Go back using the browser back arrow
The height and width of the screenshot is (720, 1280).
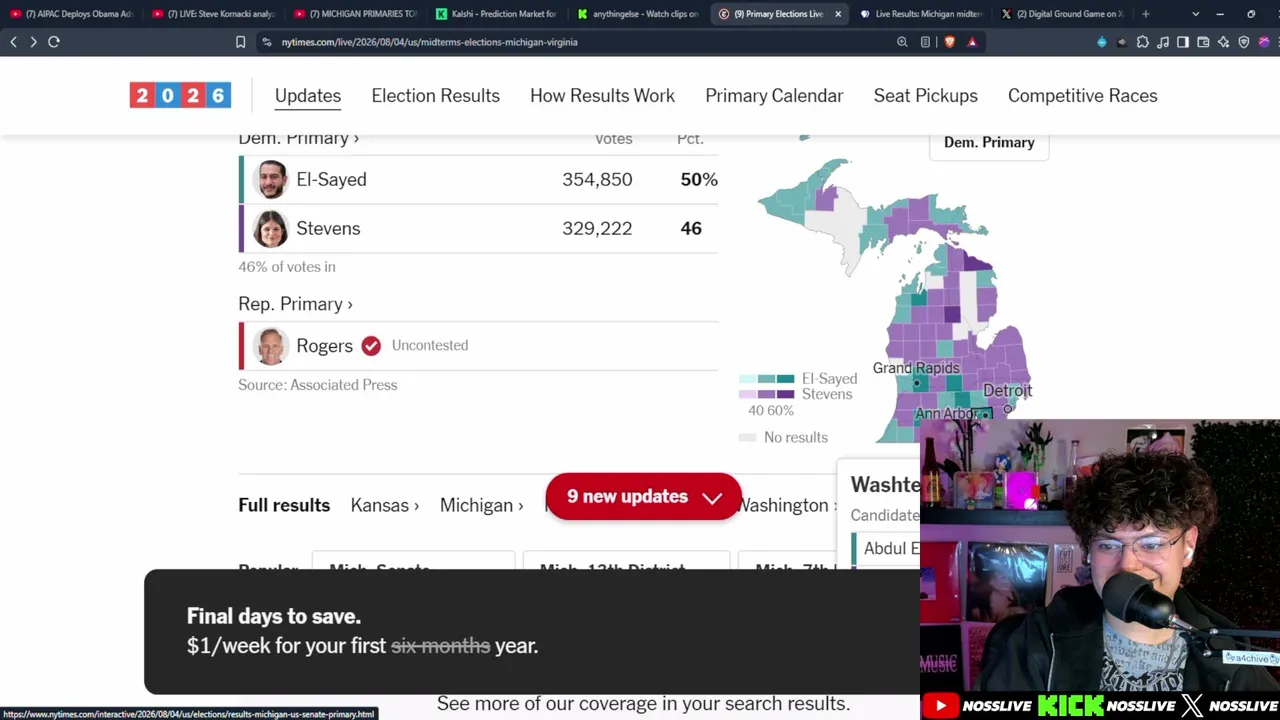[13, 42]
